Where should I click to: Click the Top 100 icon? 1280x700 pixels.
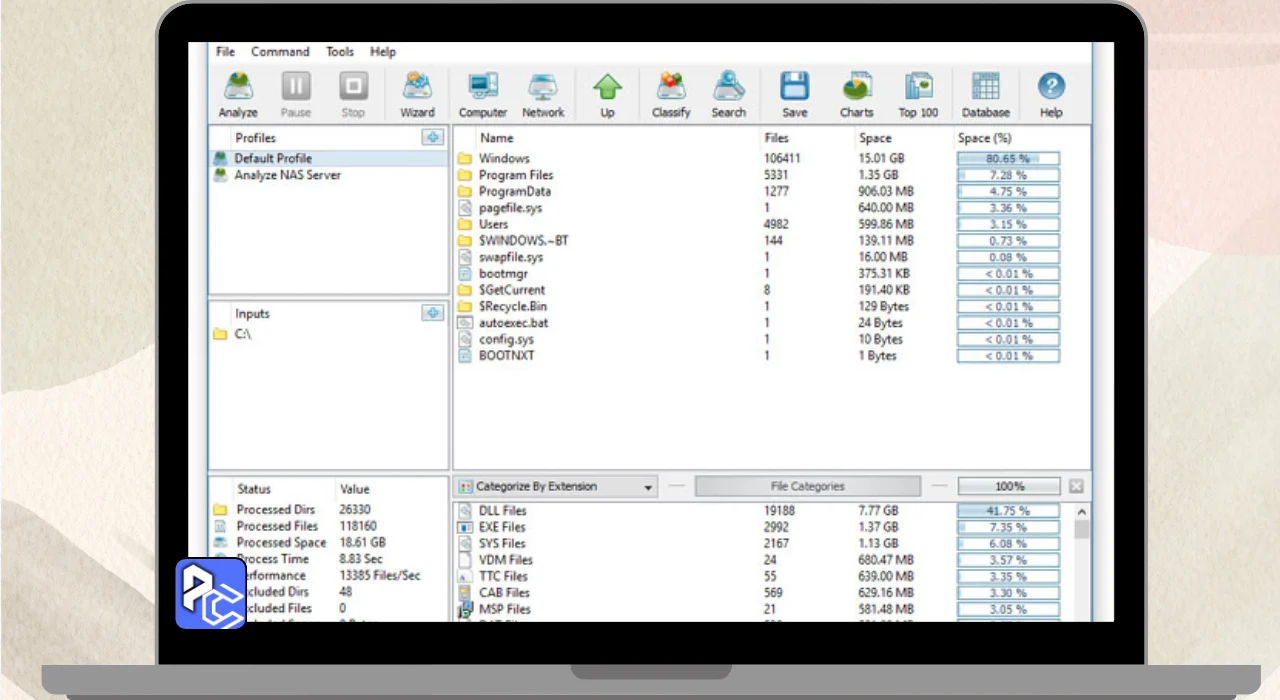pyautogui.click(x=918, y=94)
